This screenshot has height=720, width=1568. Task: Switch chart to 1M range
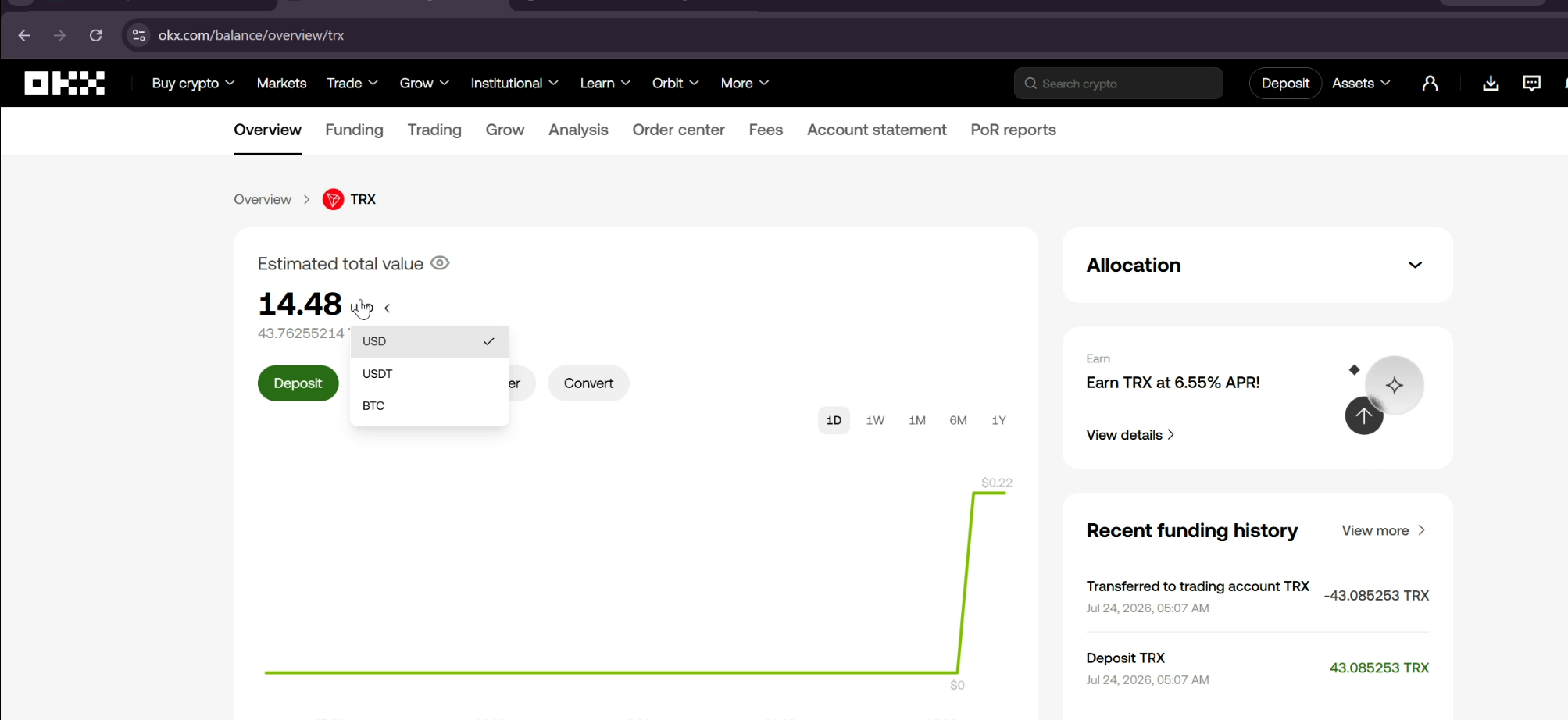[917, 420]
